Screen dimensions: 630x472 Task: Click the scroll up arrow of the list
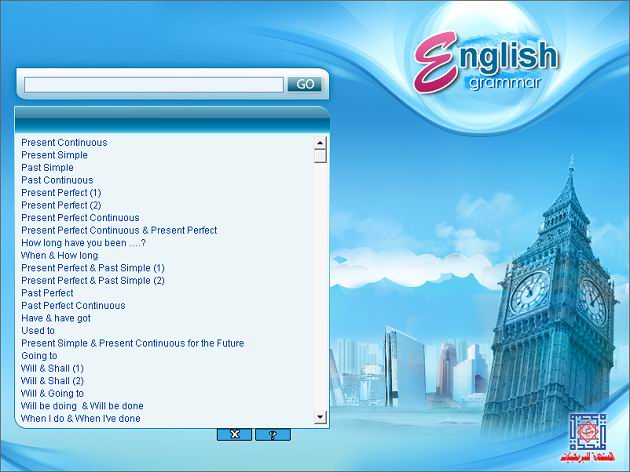(x=320, y=143)
